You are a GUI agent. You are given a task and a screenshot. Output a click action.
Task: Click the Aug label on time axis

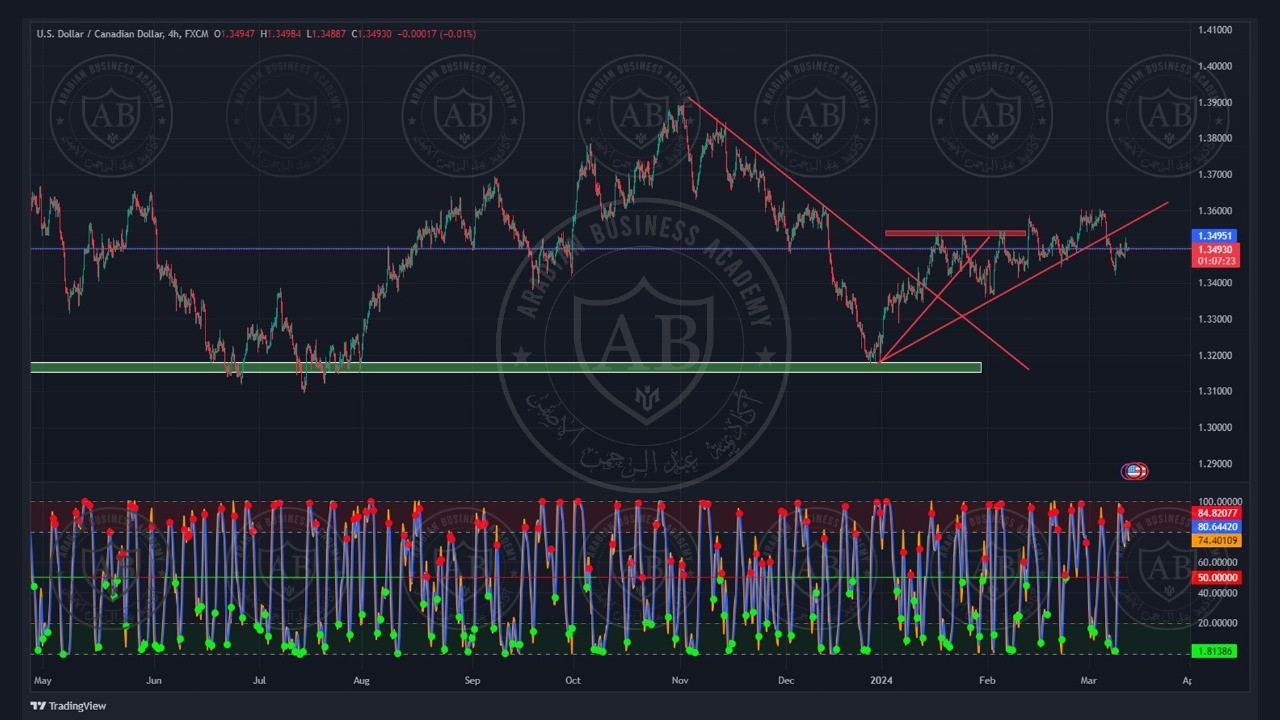click(x=362, y=681)
